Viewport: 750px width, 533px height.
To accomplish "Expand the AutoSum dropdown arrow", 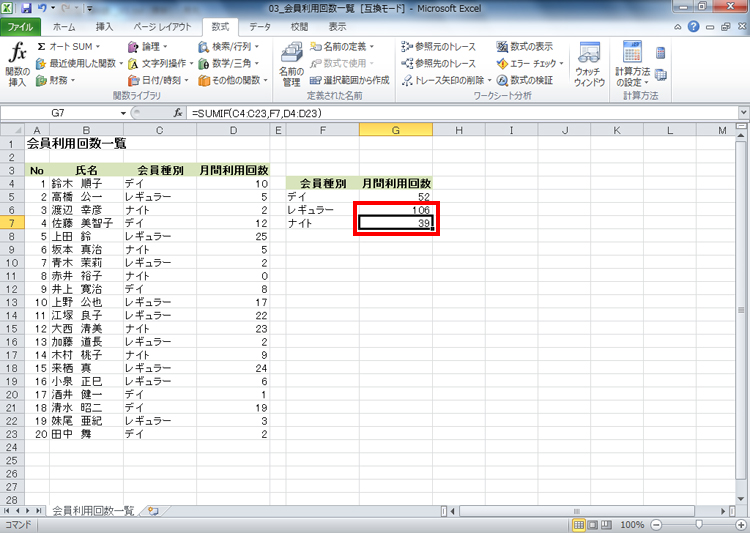I will pyautogui.click(x=98, y=46).
